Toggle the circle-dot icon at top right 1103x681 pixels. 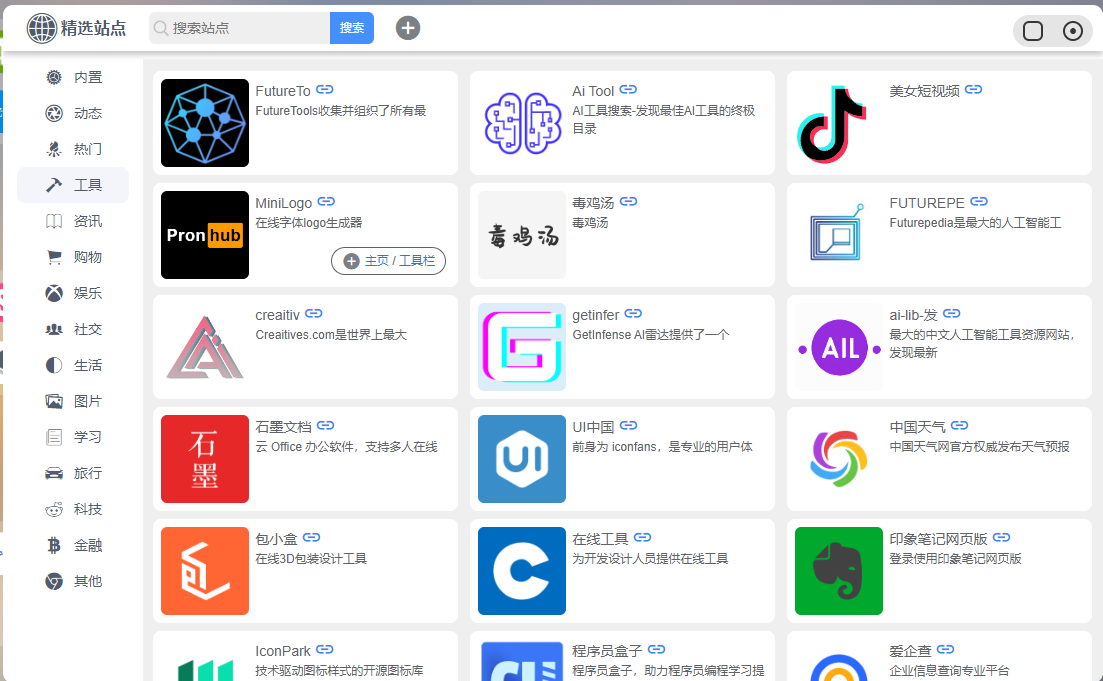pos(1073,31)
